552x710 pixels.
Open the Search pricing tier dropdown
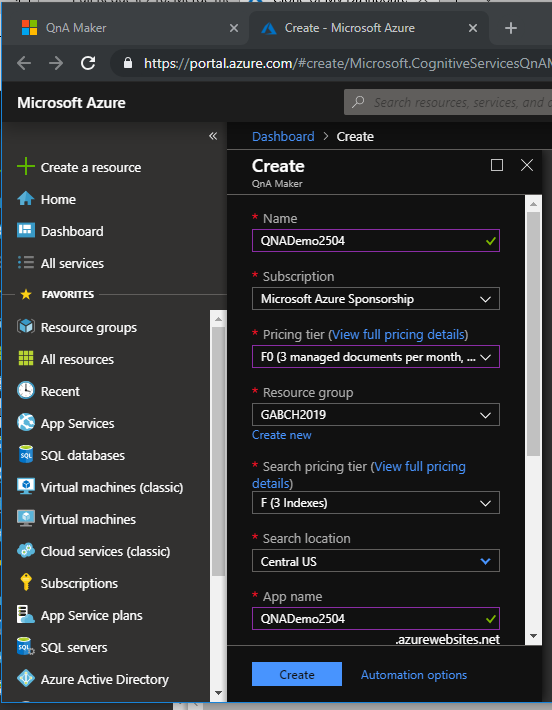[376, 503]
